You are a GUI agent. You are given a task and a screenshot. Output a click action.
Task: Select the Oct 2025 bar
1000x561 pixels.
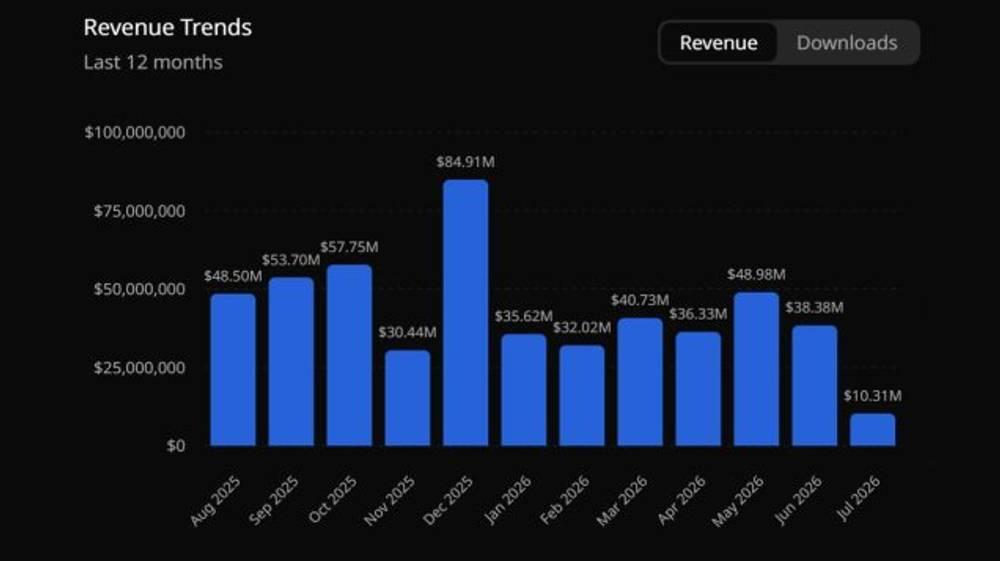[349, 355]
